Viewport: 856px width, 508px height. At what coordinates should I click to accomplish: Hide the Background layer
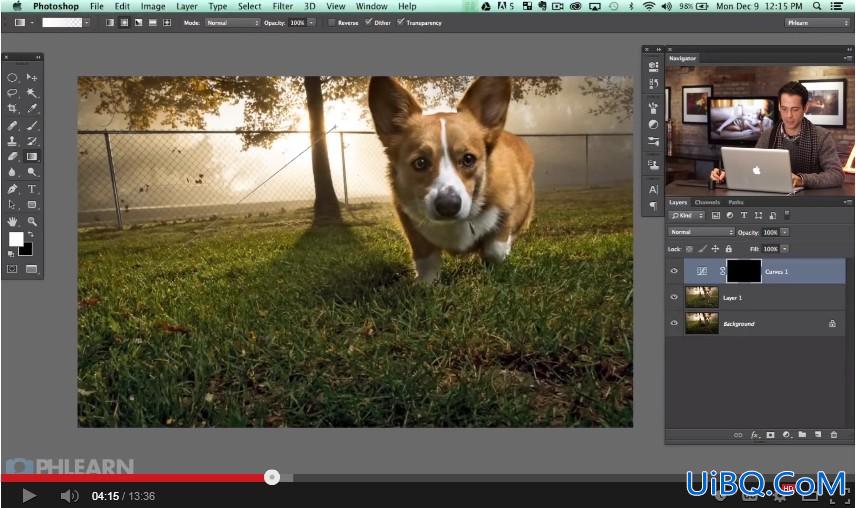coord(674,323)
